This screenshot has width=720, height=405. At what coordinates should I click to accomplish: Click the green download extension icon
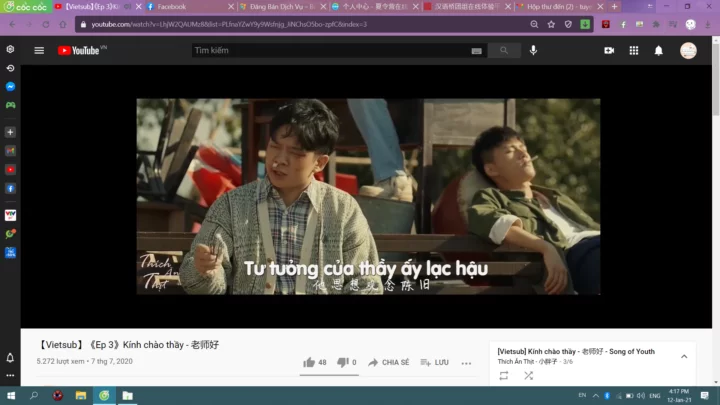[x=585, y=24]
